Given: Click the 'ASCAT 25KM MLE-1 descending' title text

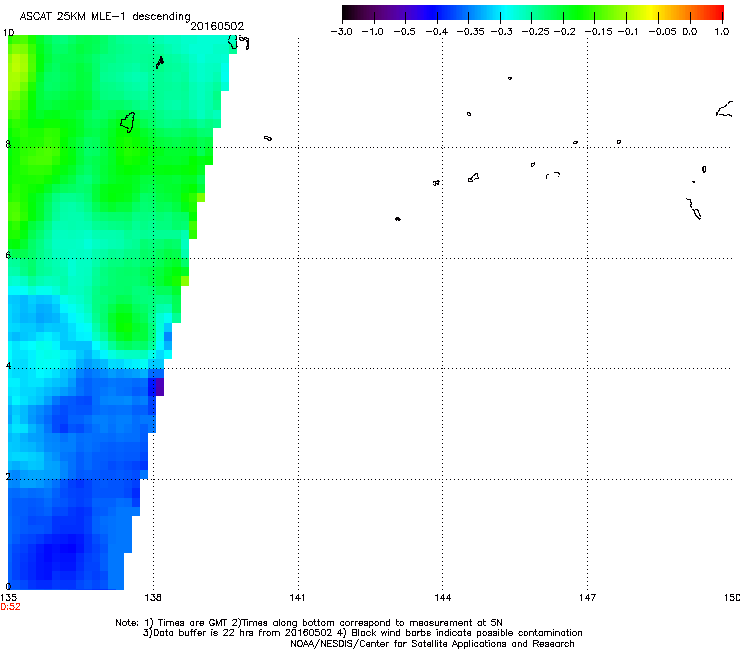Looking at the screenshot, I should [105, 17].
